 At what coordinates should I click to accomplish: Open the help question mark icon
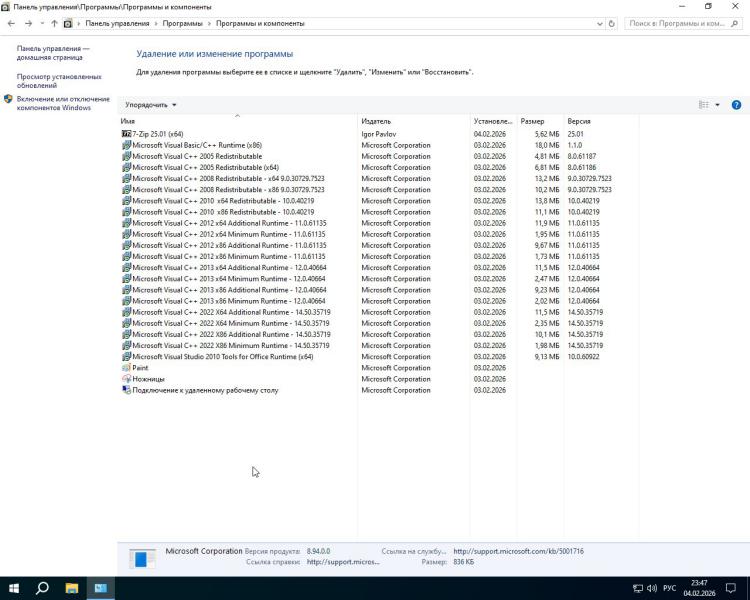tap(736, 105)
